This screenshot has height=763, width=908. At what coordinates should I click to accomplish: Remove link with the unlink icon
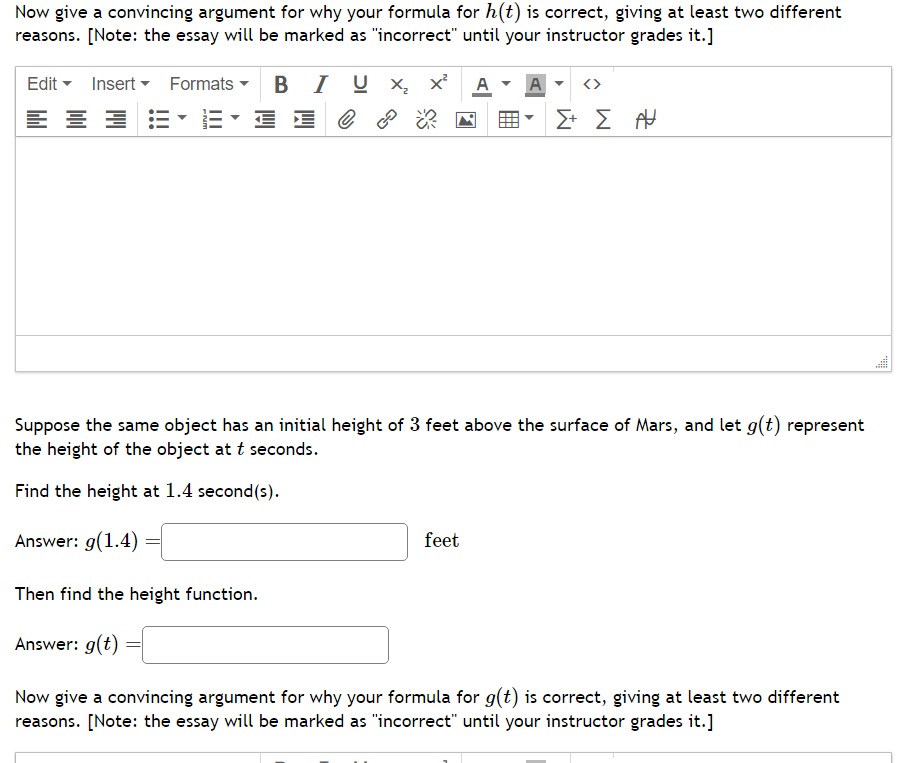(426, 119)
